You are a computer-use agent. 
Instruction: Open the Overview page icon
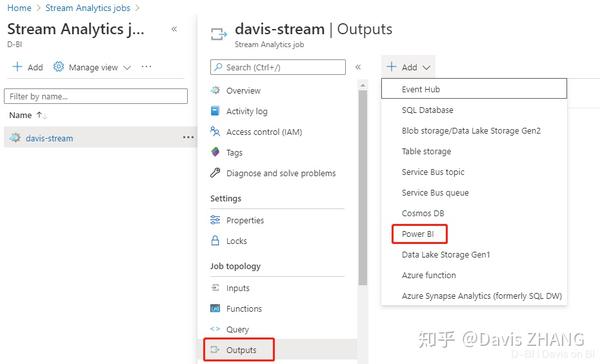[215, 90]
